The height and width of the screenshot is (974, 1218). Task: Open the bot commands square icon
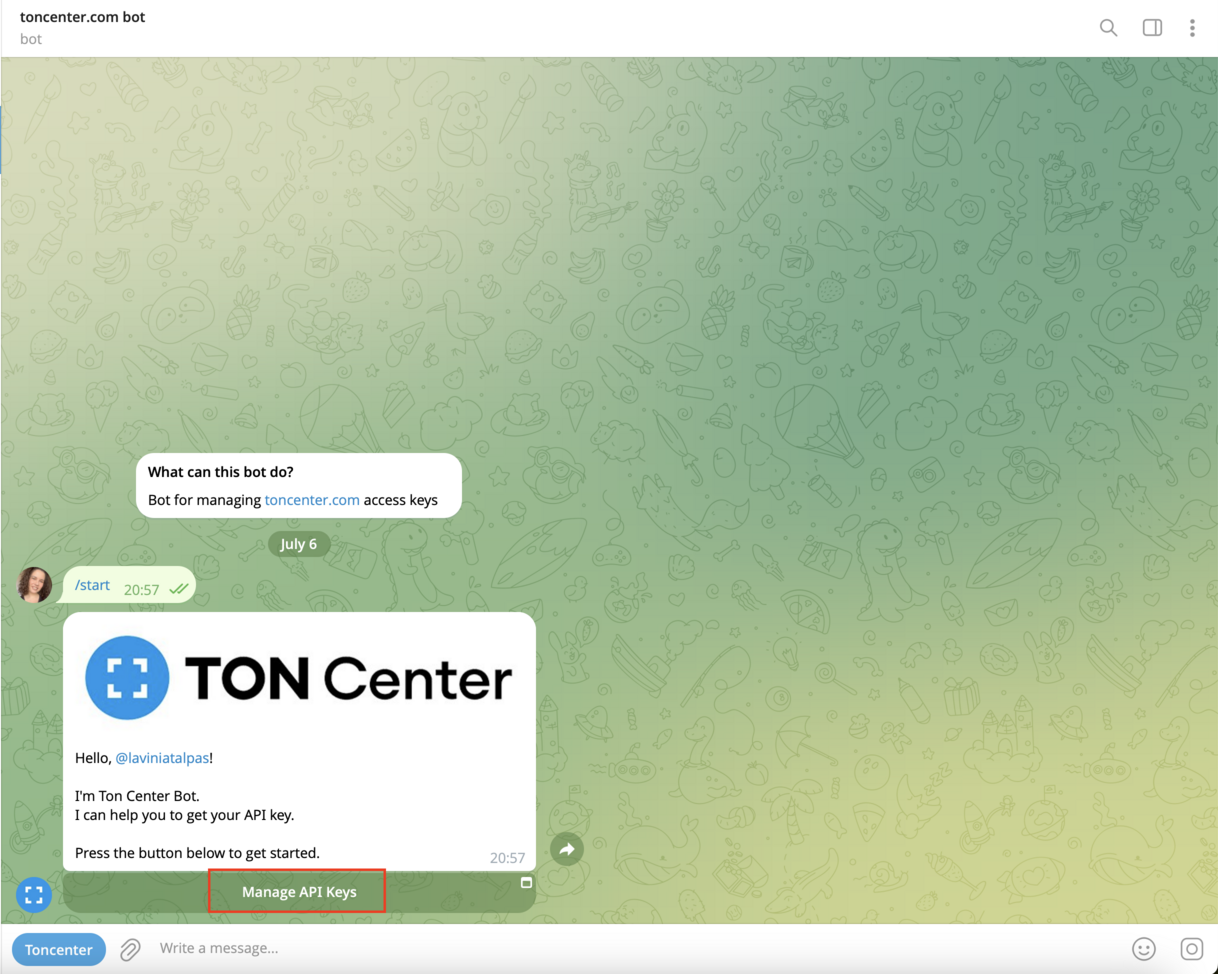click(x=1192, y=949)
